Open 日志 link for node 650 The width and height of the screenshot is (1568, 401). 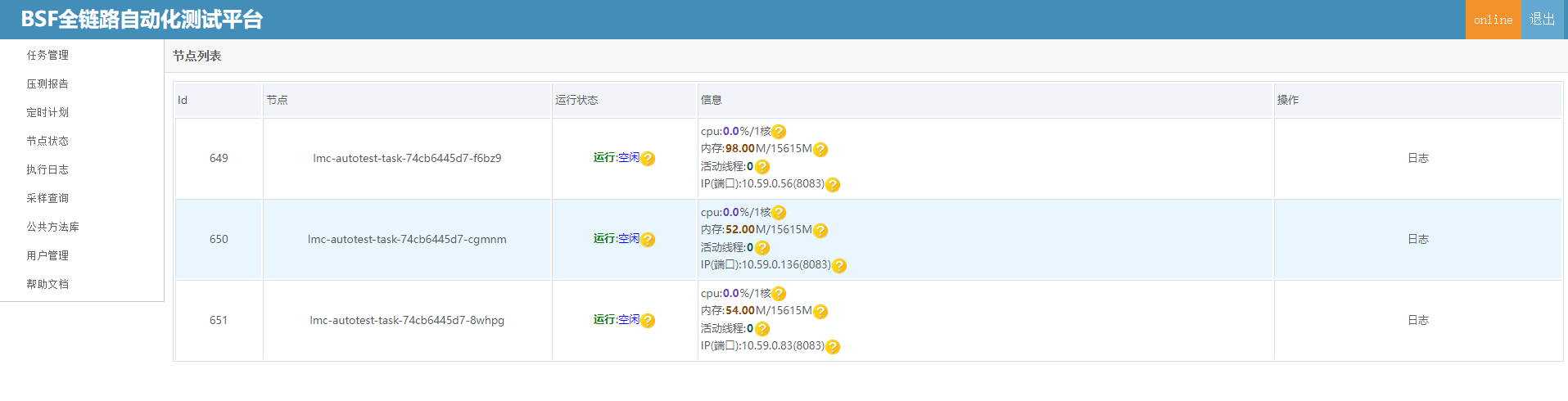point(1418,239)
